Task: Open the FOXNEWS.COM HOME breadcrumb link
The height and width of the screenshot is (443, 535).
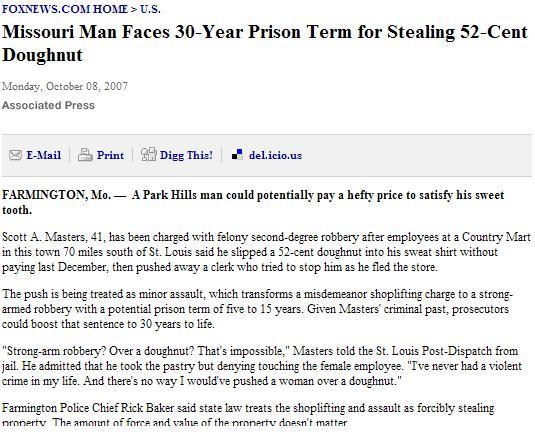Action: click(x=64, y=9)
